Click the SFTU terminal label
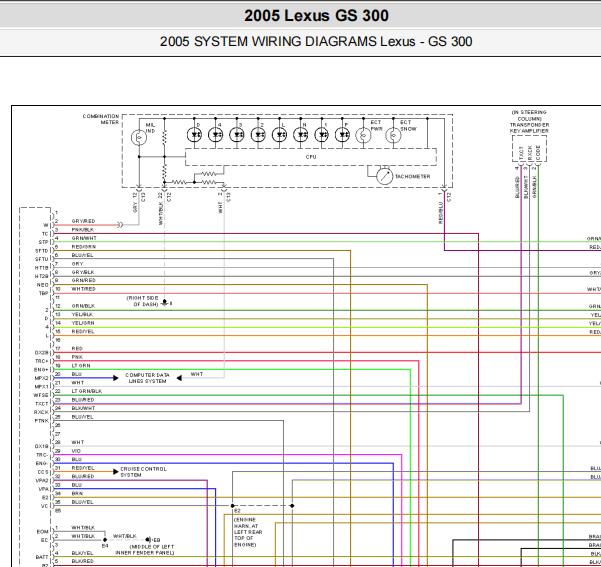601x567 pixels. pos(42,259)
